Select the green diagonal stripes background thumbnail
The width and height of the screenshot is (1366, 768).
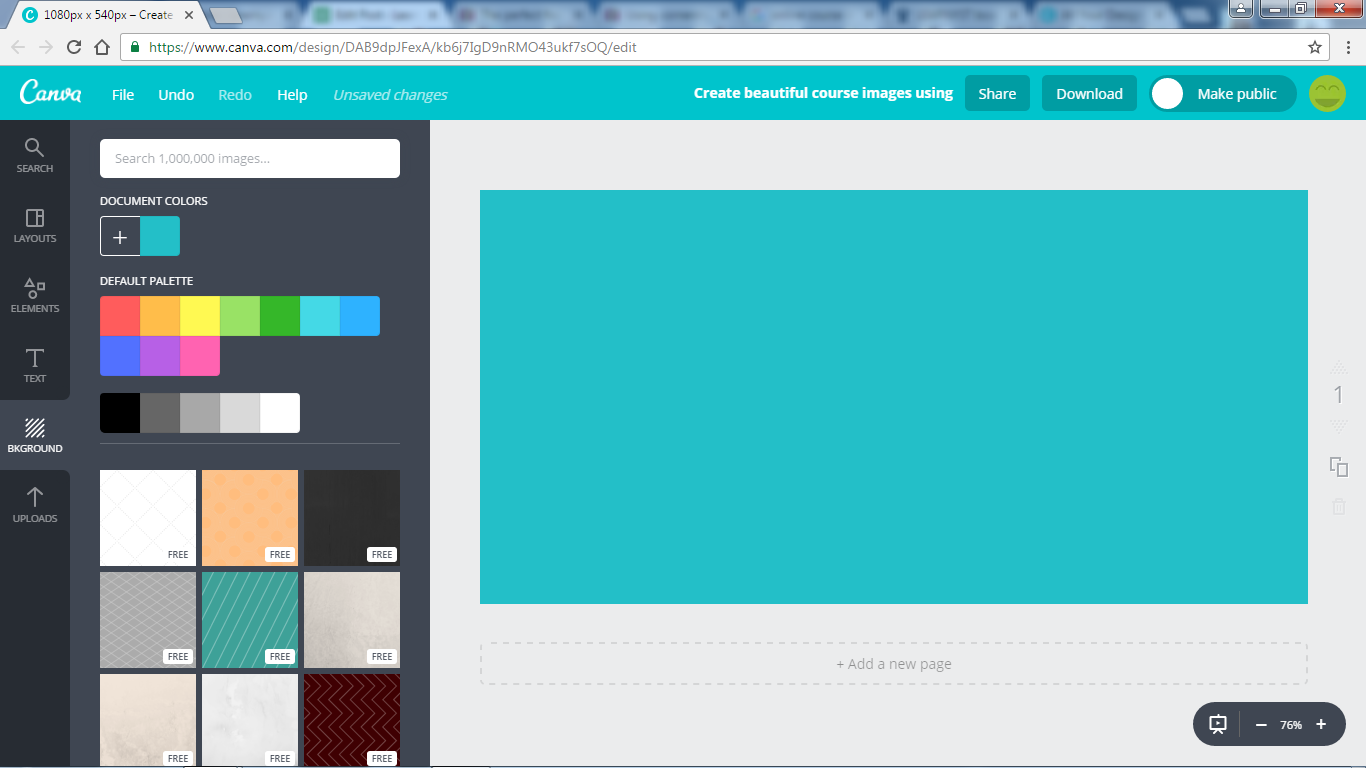(x=249, y=619)
